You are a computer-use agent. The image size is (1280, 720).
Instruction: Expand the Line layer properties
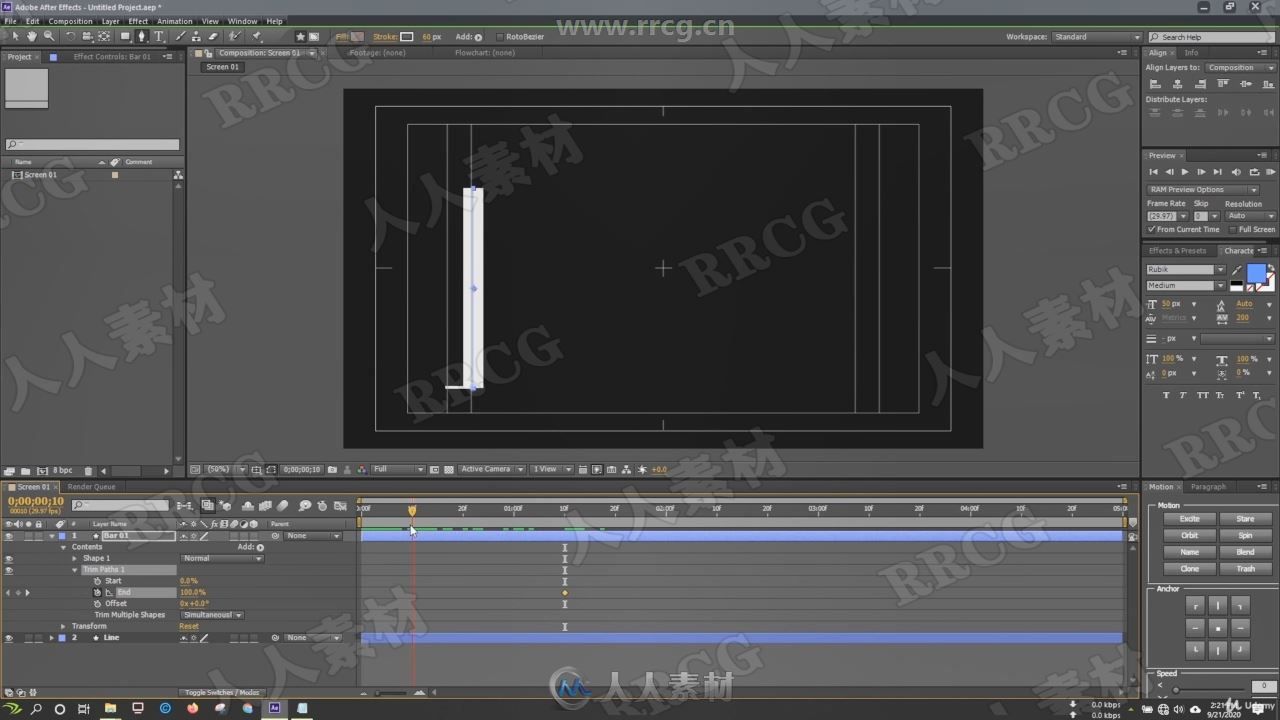52,638
